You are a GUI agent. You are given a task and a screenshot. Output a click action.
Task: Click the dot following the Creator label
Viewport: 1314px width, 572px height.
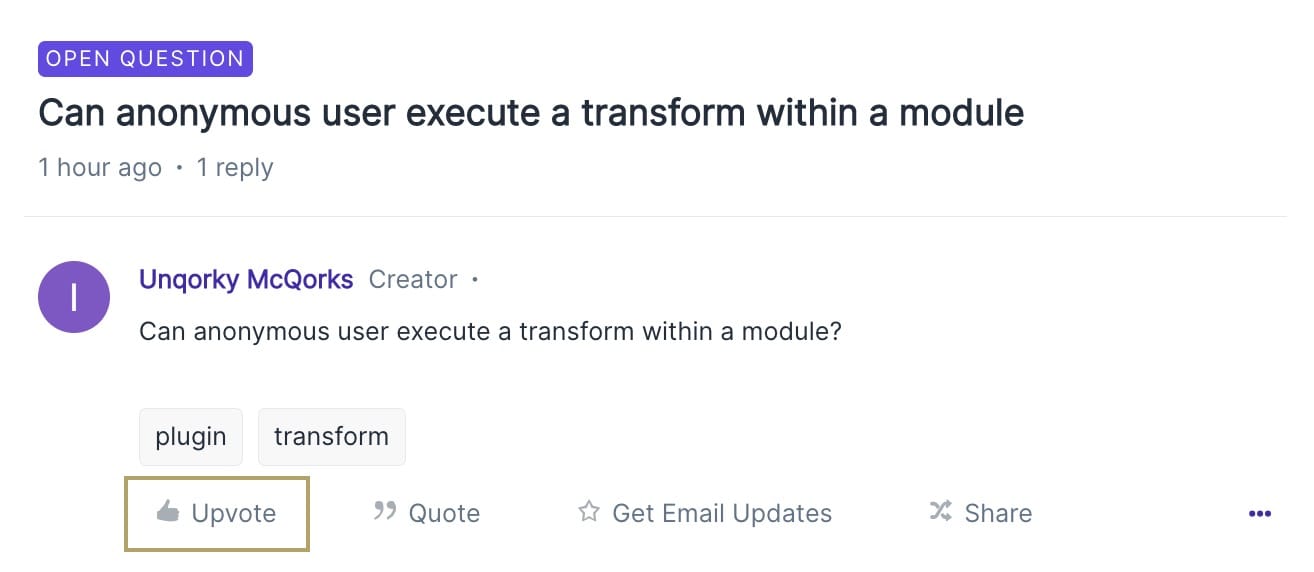[x=475, y=280]
